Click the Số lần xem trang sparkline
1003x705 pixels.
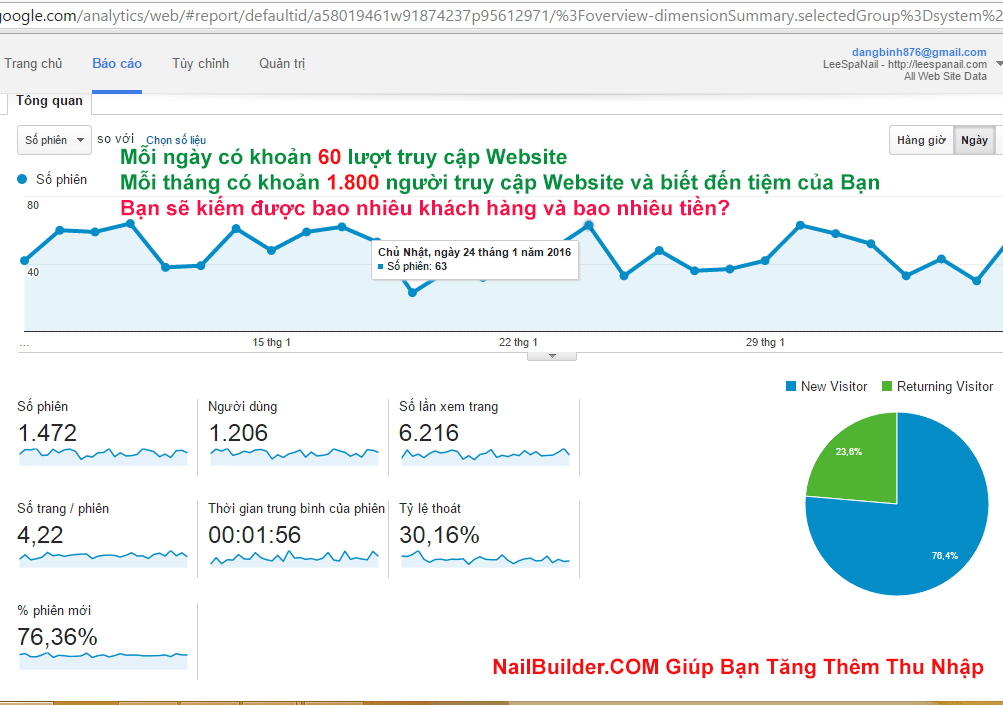tap(485, 456)
